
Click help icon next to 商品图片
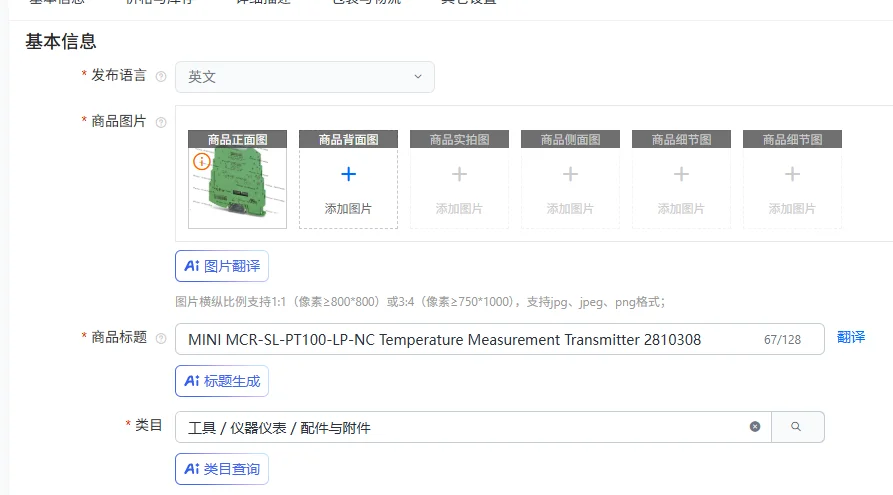coord(161,122)
